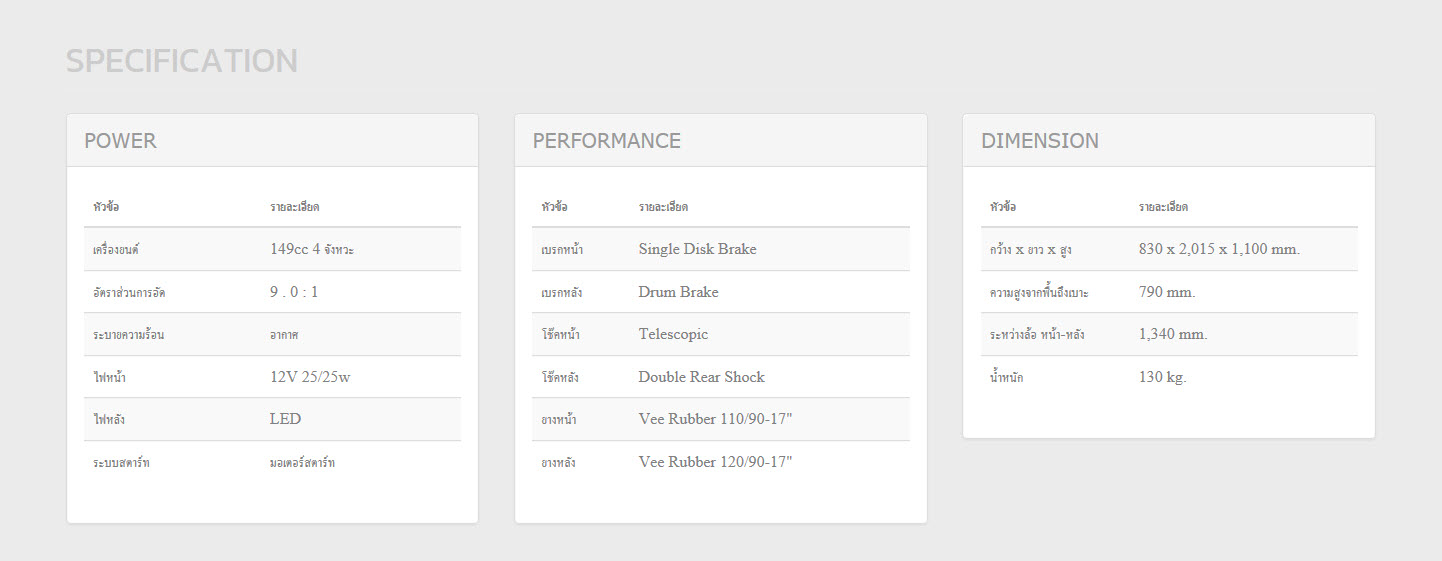Select the 12V 25/25w headlight row

(272, 377)
